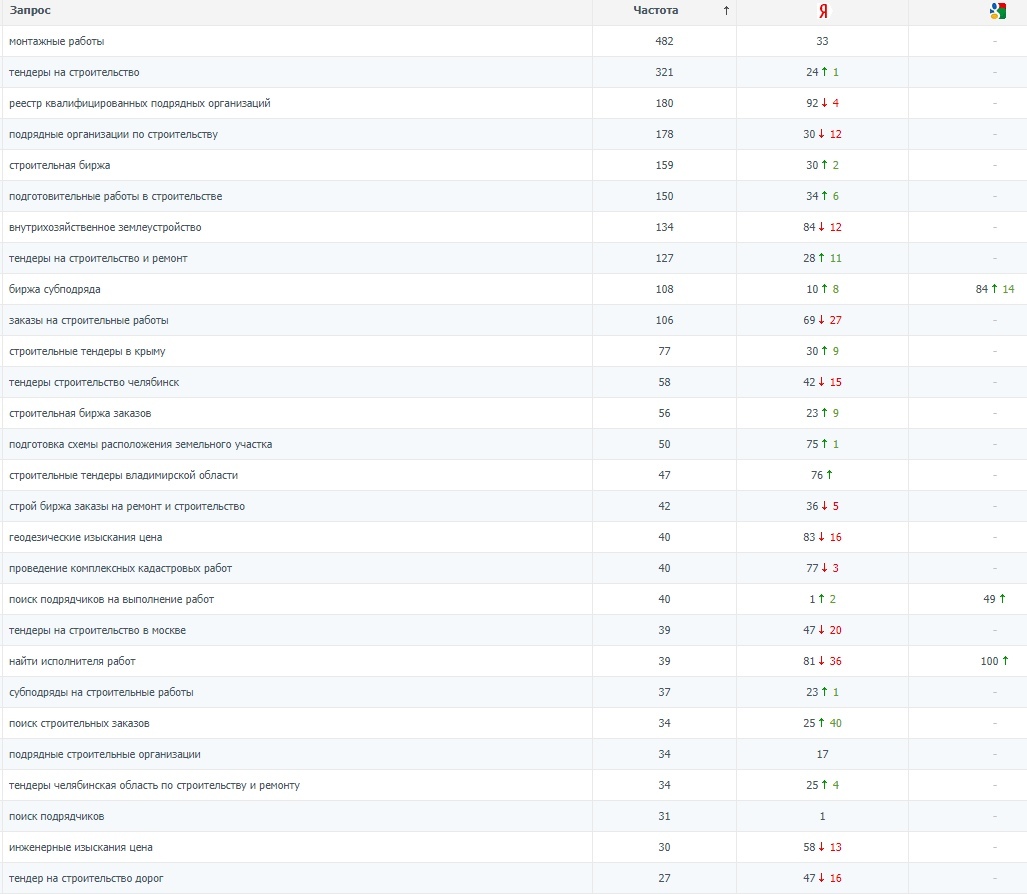Click 'подготовка схемы расположения земельного участка' query
Screen dimensions: 1027x894
click(x=140, y=444)
